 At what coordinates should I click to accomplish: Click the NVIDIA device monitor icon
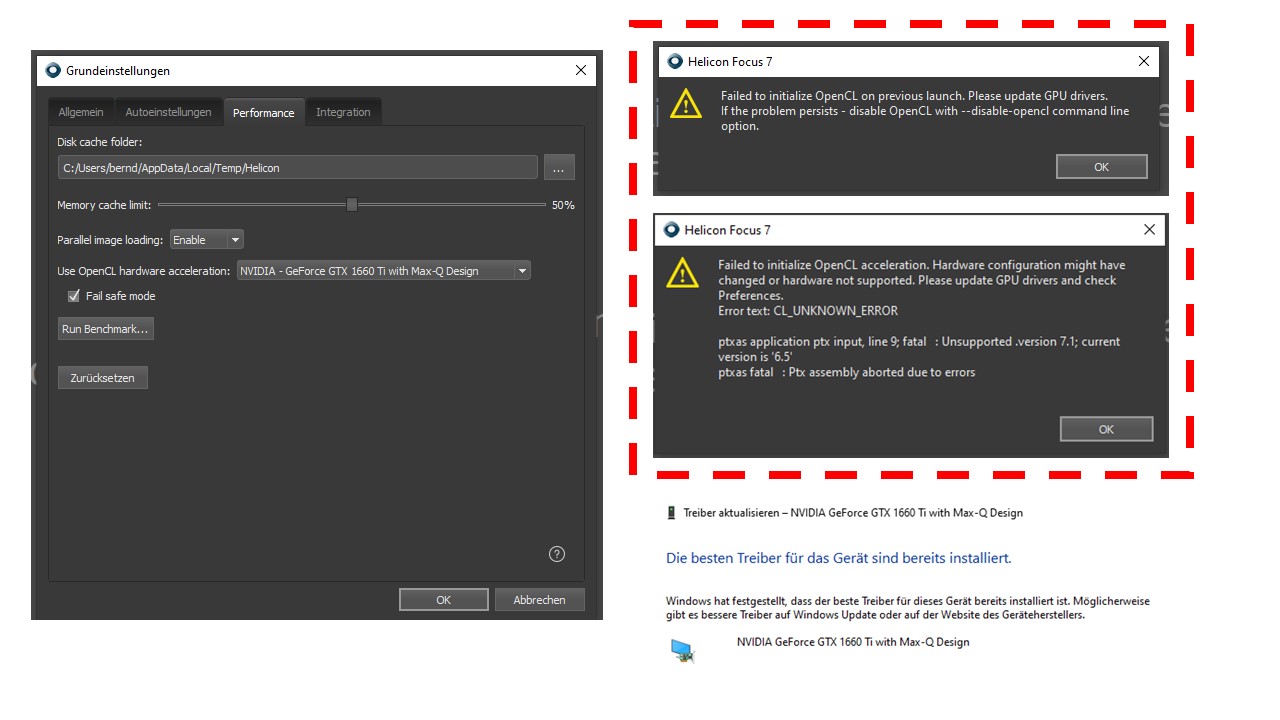click(683, 651)
